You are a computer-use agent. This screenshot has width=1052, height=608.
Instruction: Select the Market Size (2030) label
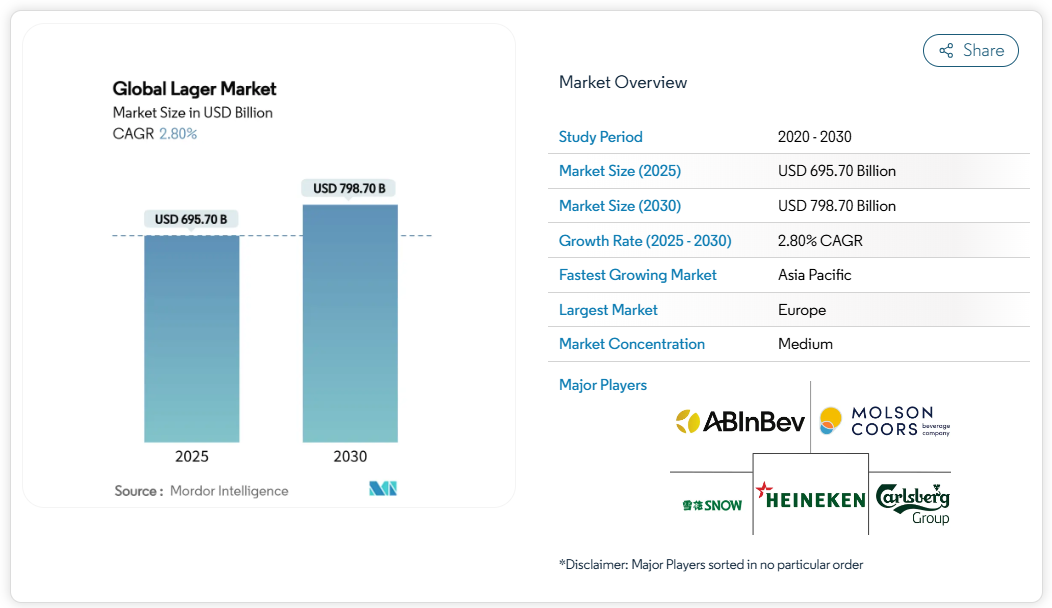coord(619,206)
